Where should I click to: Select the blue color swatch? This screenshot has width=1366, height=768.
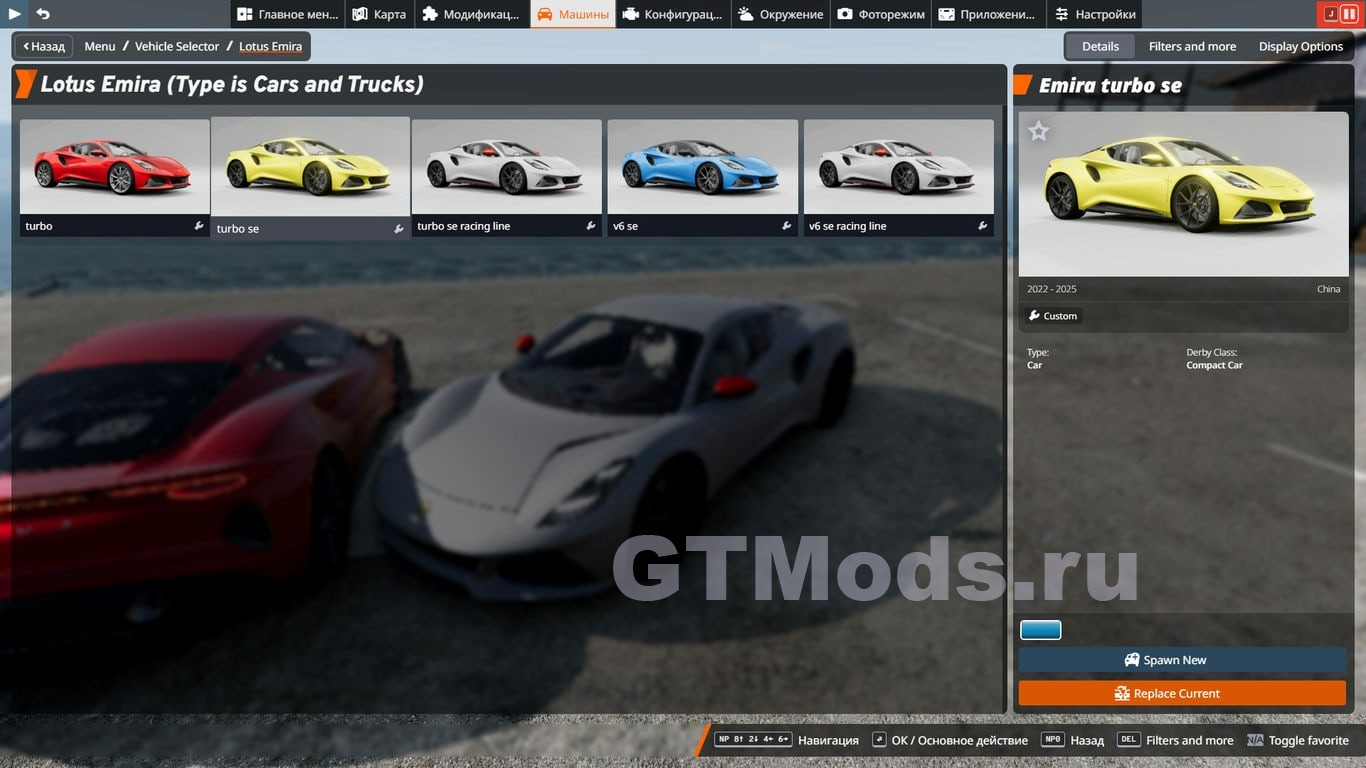1040,630
